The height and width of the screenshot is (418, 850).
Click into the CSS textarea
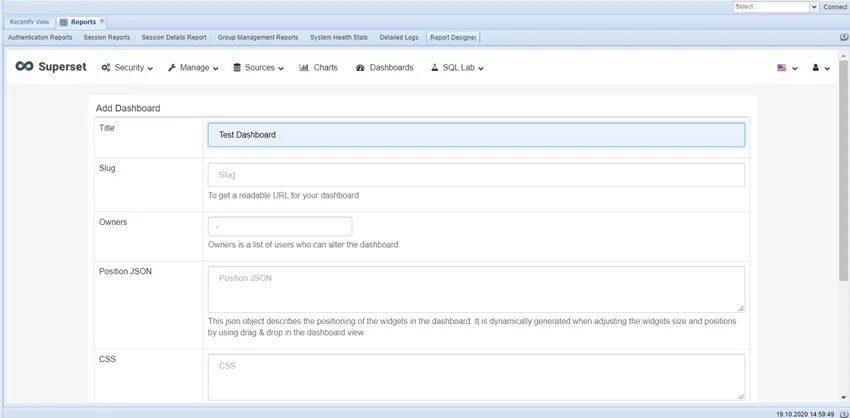pyautogui.click(x=476, y=377)
